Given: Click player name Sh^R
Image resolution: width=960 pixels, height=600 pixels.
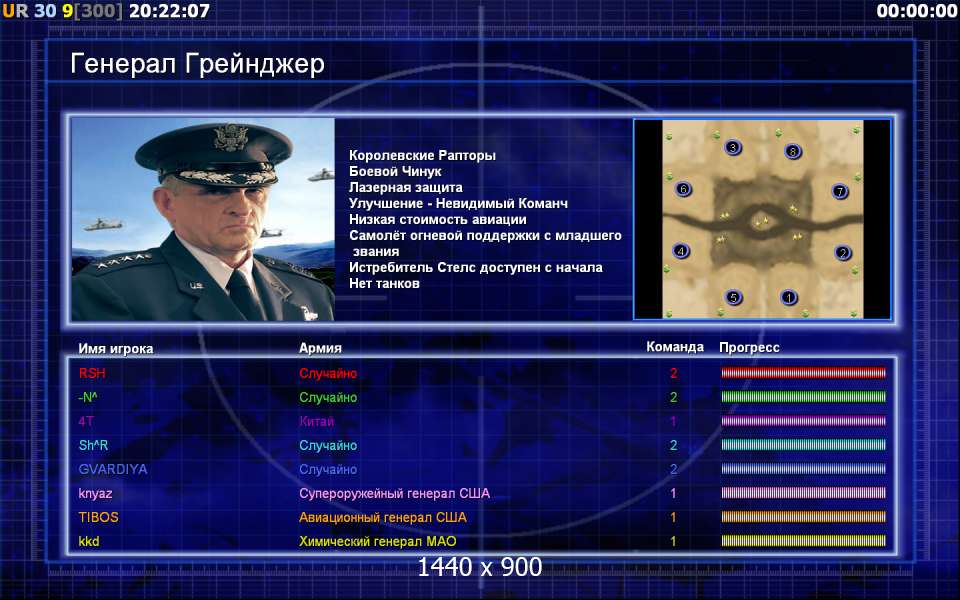Looking at the screenshot, I should click(x=93, y=445).
